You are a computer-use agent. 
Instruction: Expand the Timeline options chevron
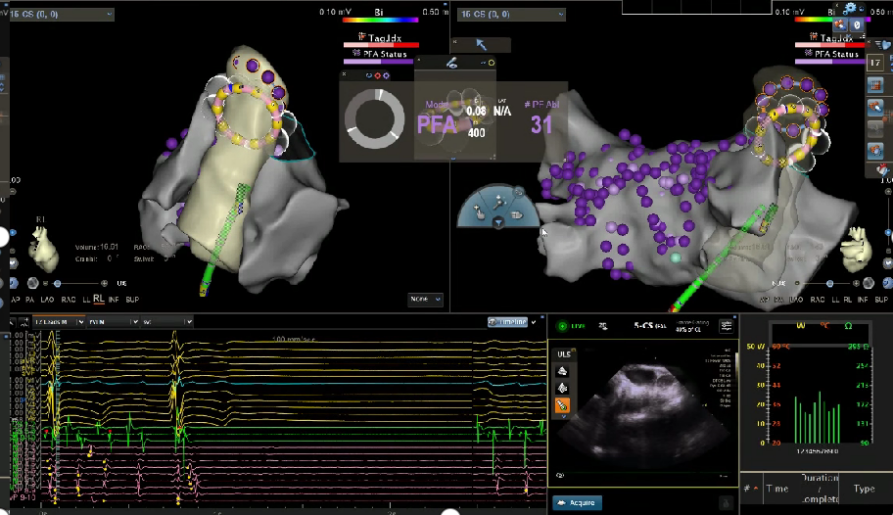point(534,322)
